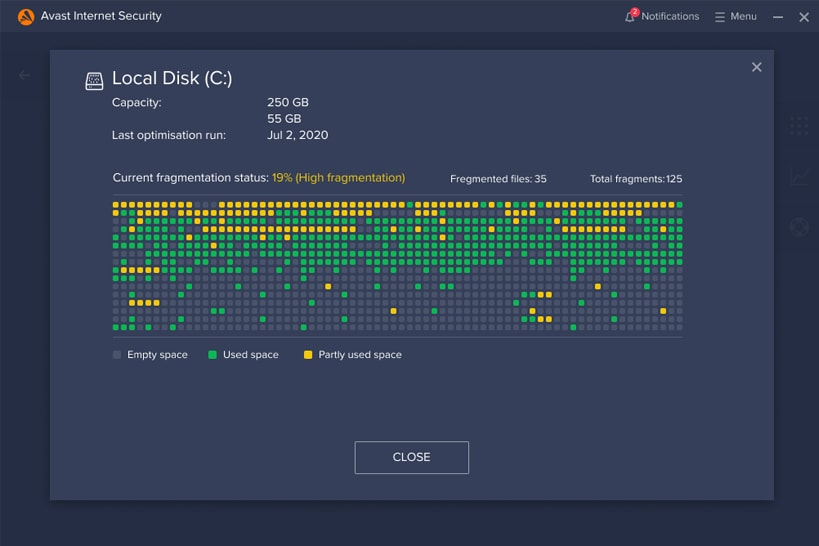Click the '250 GB' capacity value
The image size is (819, 546).
[288, 102]
